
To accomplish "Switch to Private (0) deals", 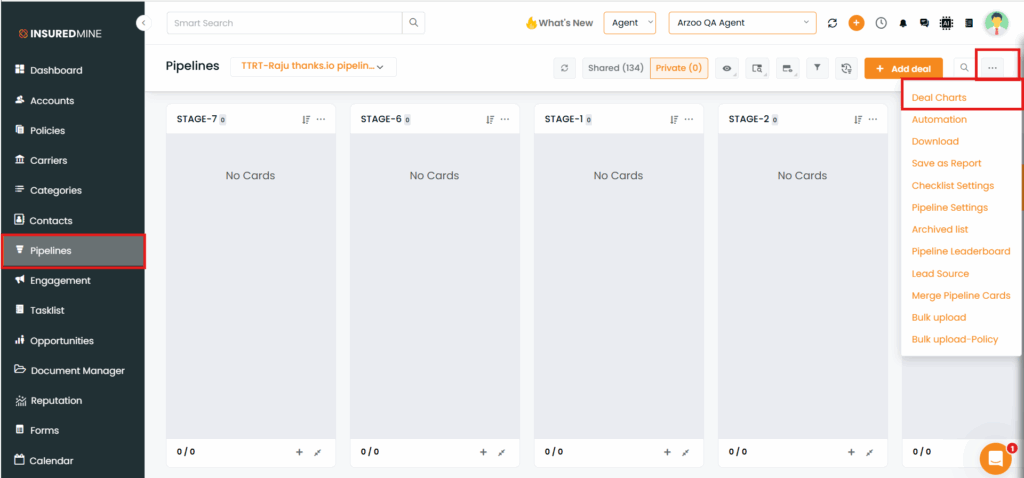I will pos(679,68).
